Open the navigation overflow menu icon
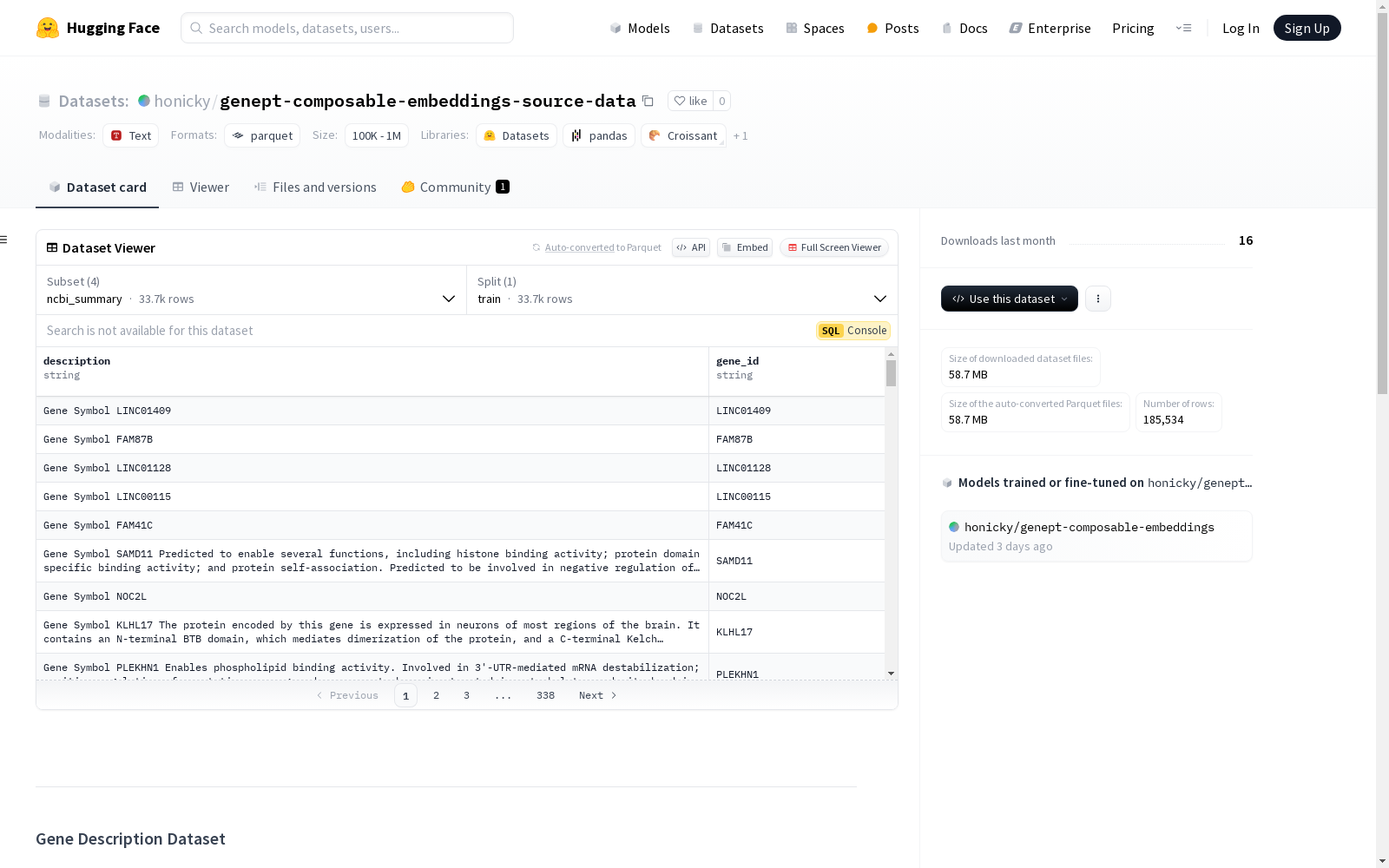 point(1183,28)
